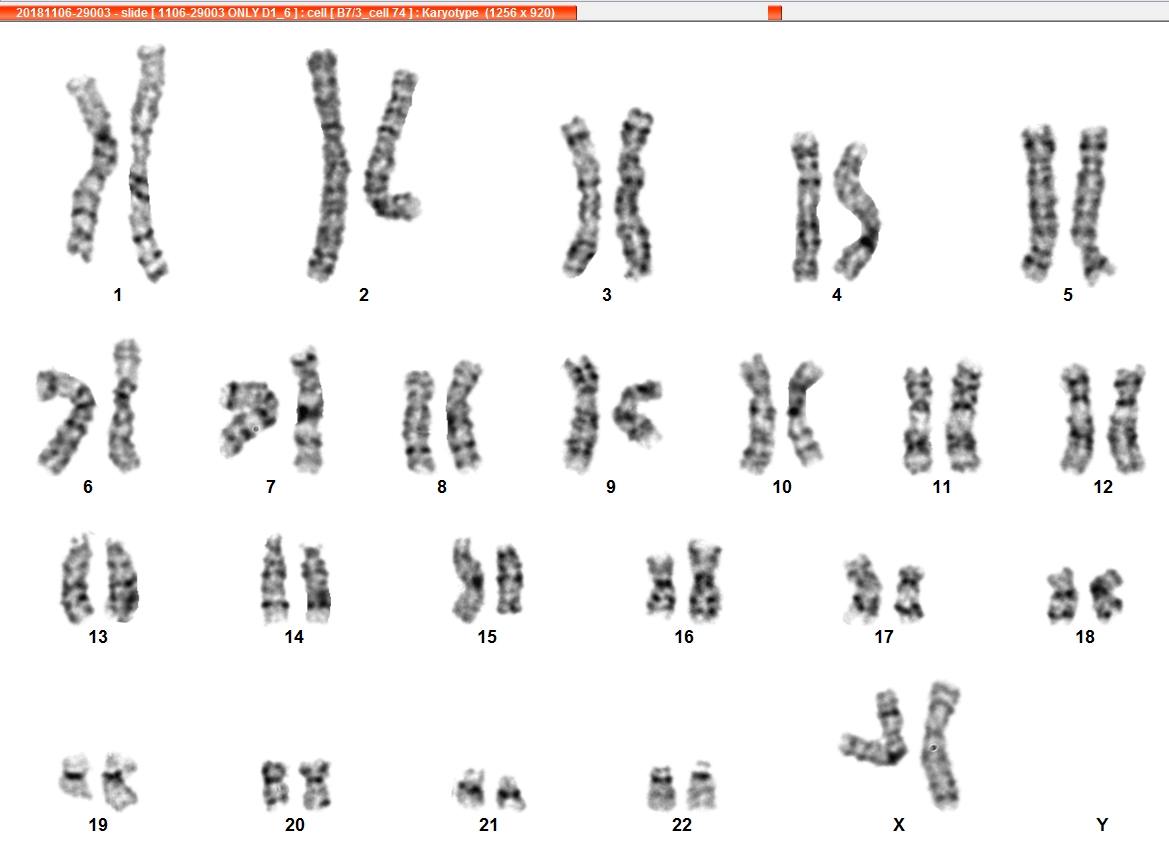Select the curved right chromosome of pair 2
Viewport: 1169px width, 864px height.
pos(391,145)
